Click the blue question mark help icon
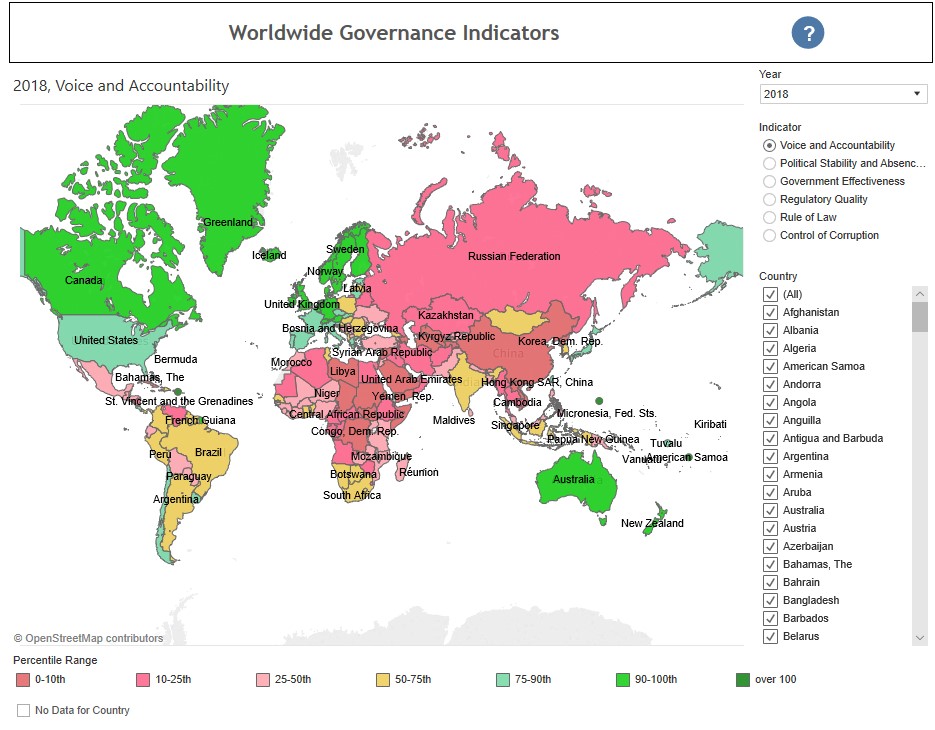 (x=807, y=33)
